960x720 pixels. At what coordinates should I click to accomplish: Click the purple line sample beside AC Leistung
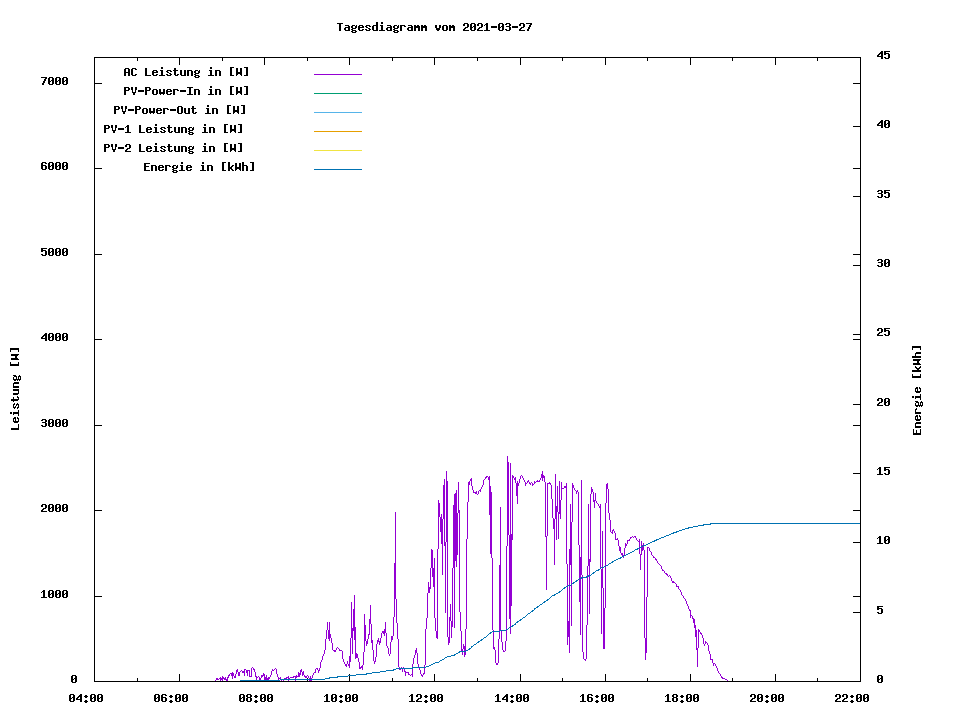[337, 74]
